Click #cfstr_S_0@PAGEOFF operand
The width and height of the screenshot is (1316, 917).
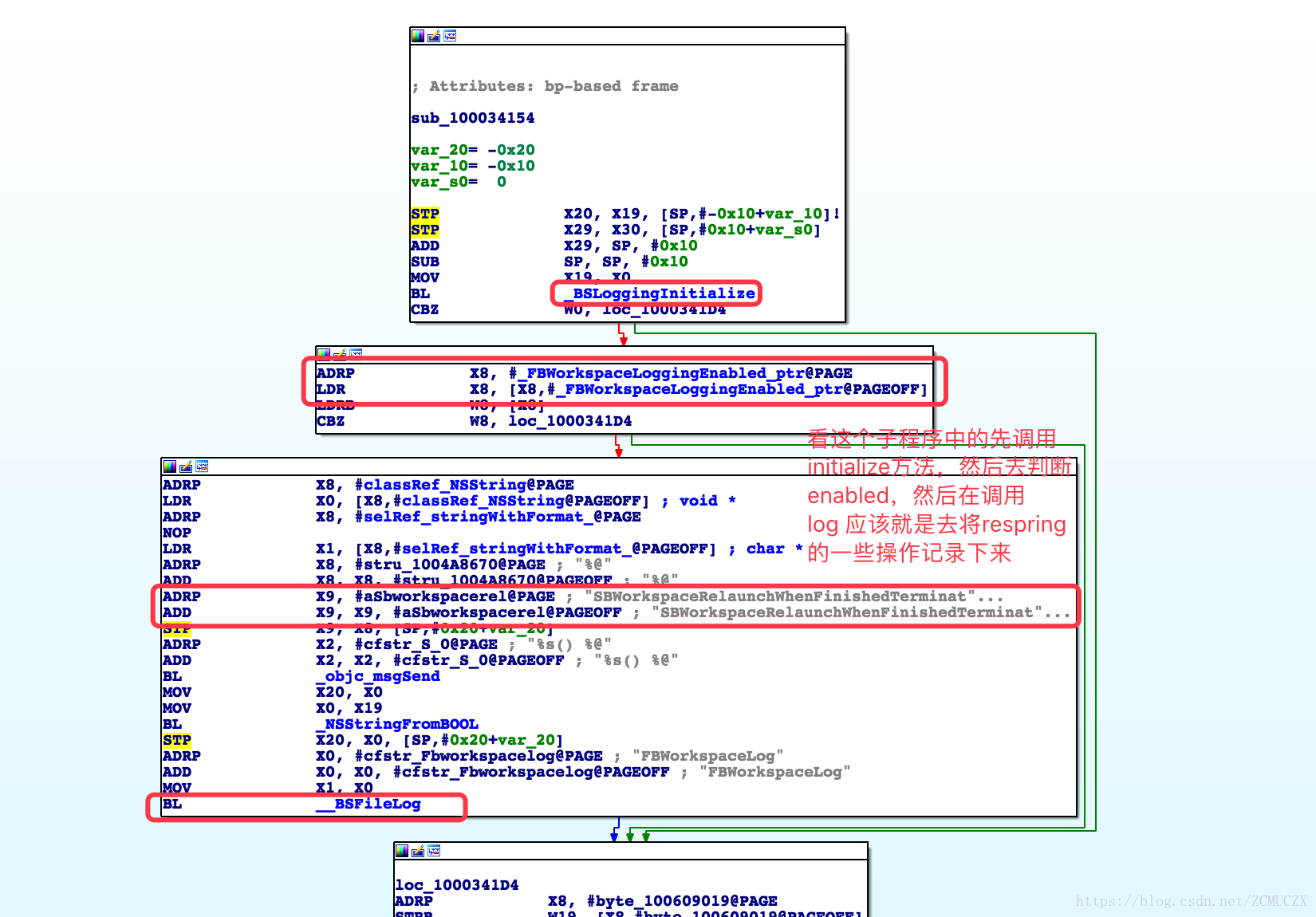[479, 660]
